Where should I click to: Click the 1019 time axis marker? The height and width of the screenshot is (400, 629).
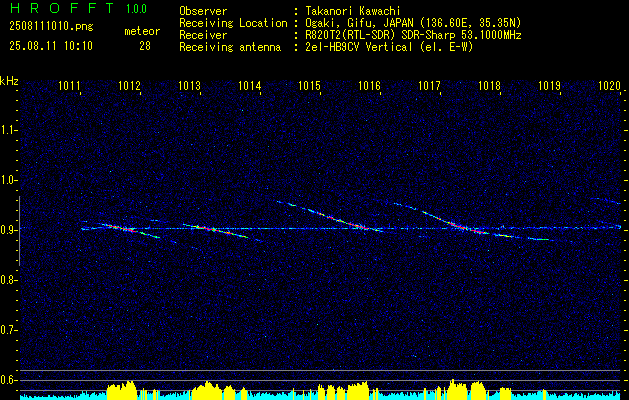pos(549,86)
